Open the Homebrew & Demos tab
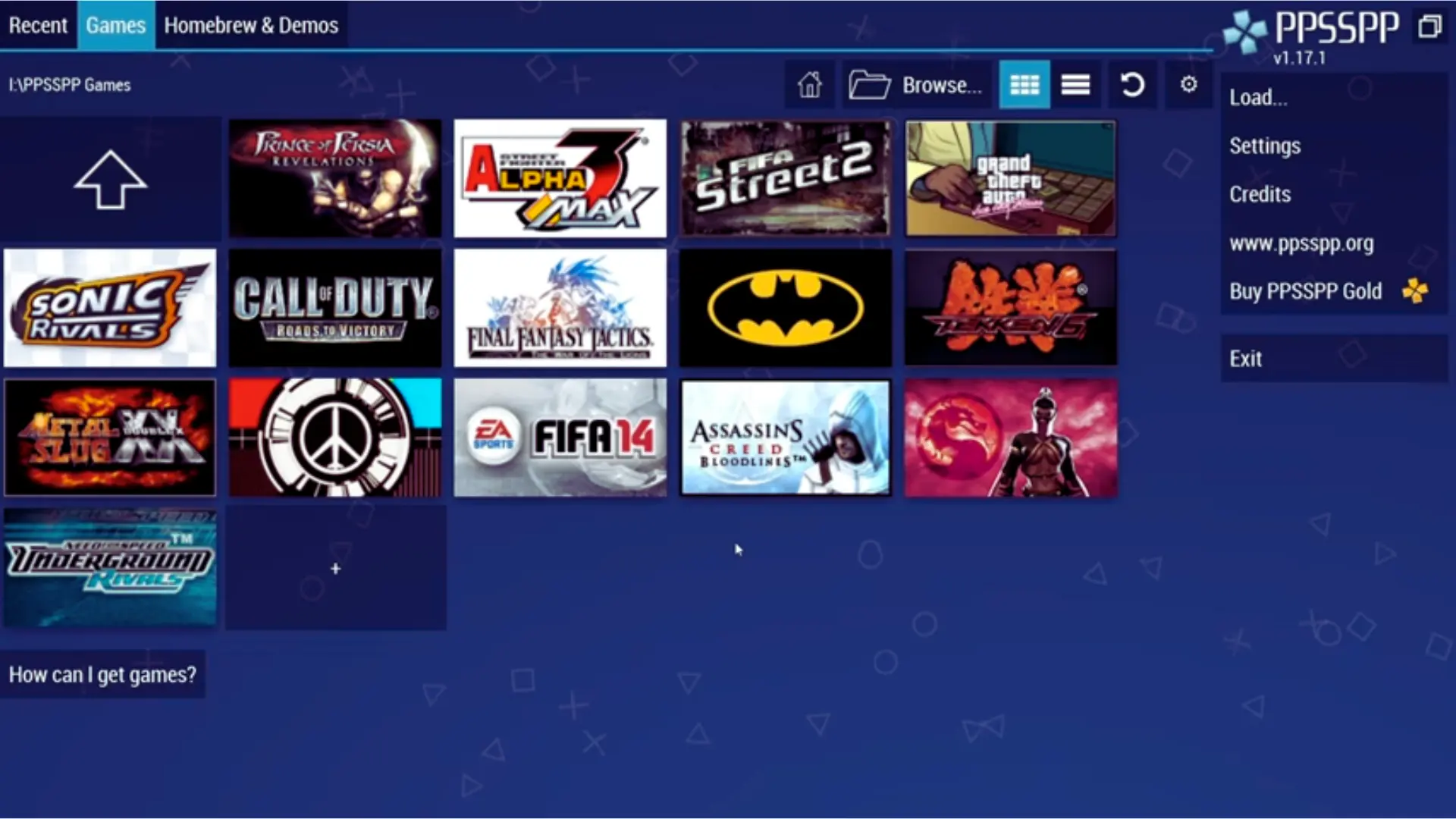Screen dimensions: 1456x819 250,25
